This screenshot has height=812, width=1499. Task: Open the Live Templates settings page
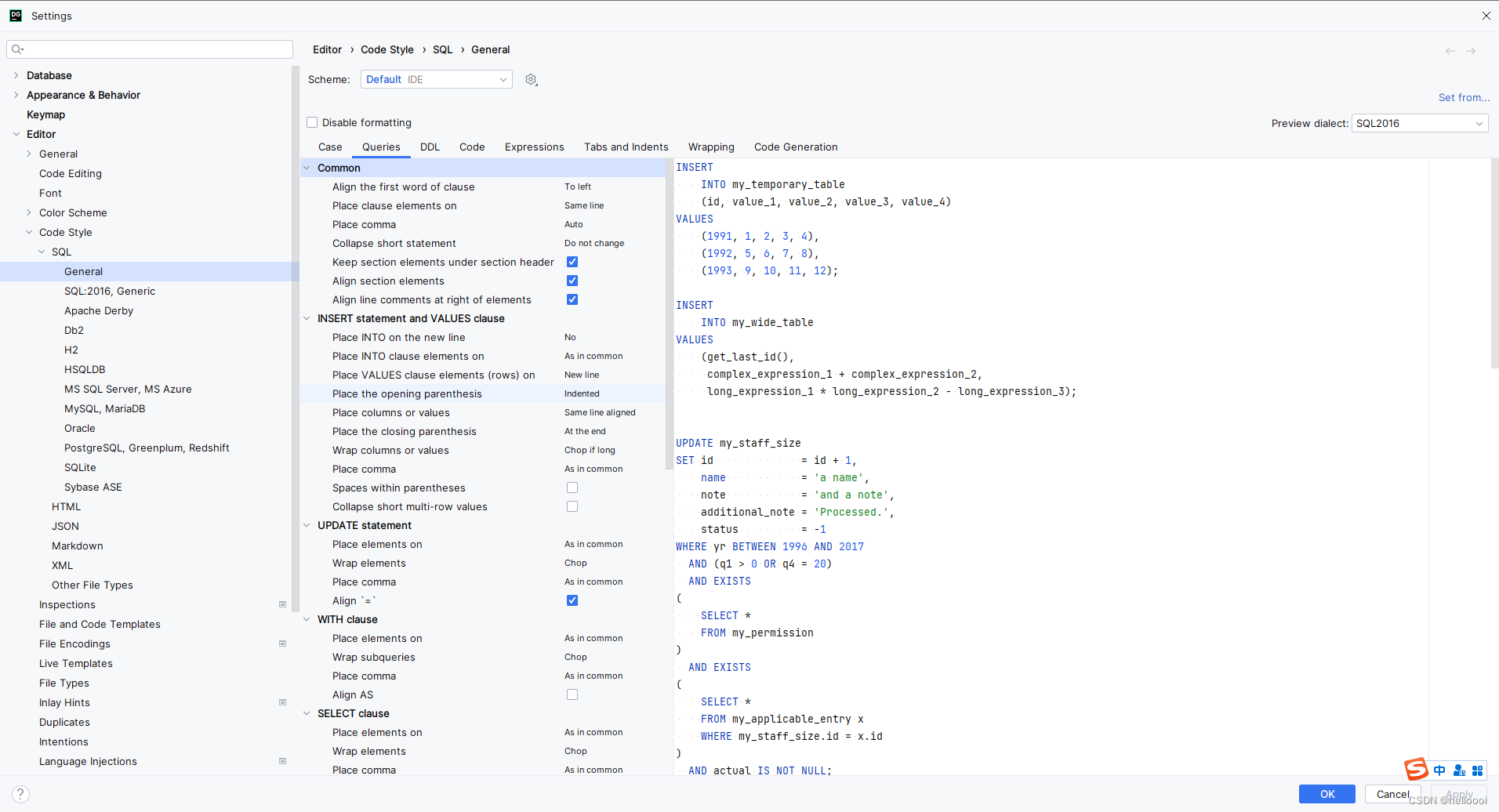(76, 663)
